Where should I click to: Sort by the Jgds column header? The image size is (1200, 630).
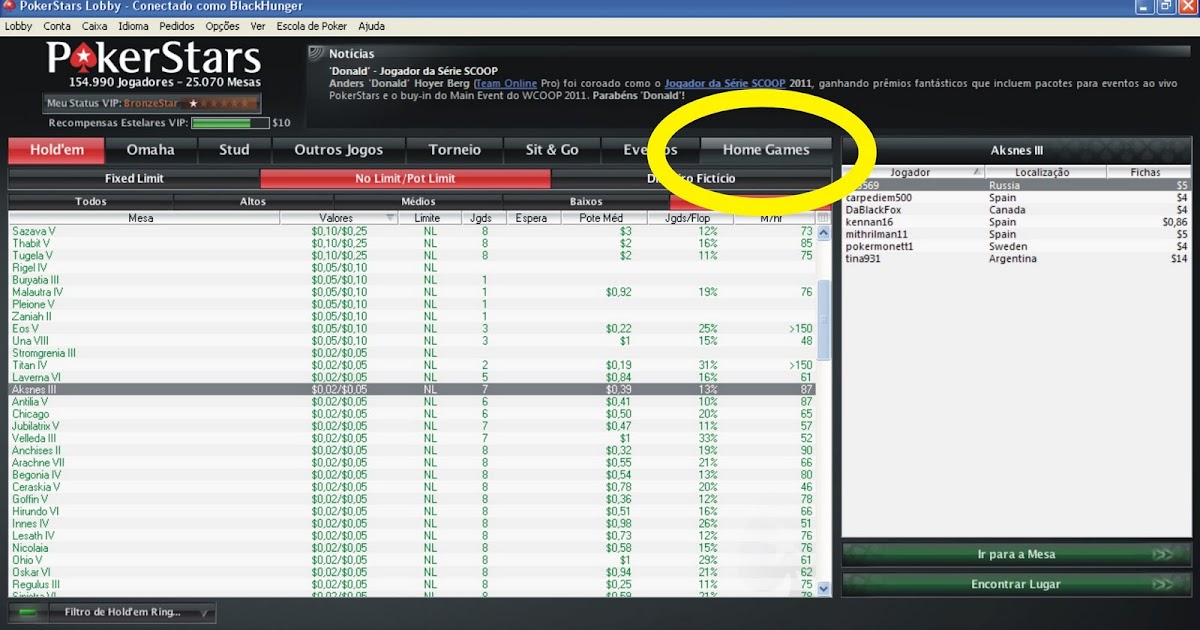[482, 217]
